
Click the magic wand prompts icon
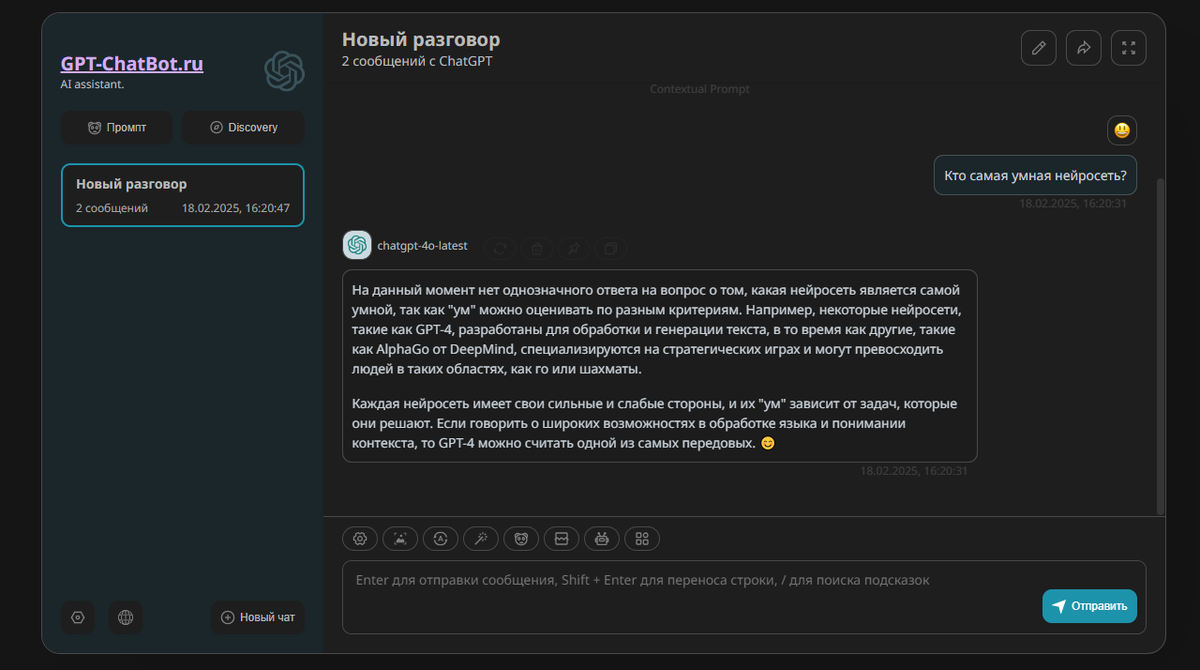[x=481, y=538]
